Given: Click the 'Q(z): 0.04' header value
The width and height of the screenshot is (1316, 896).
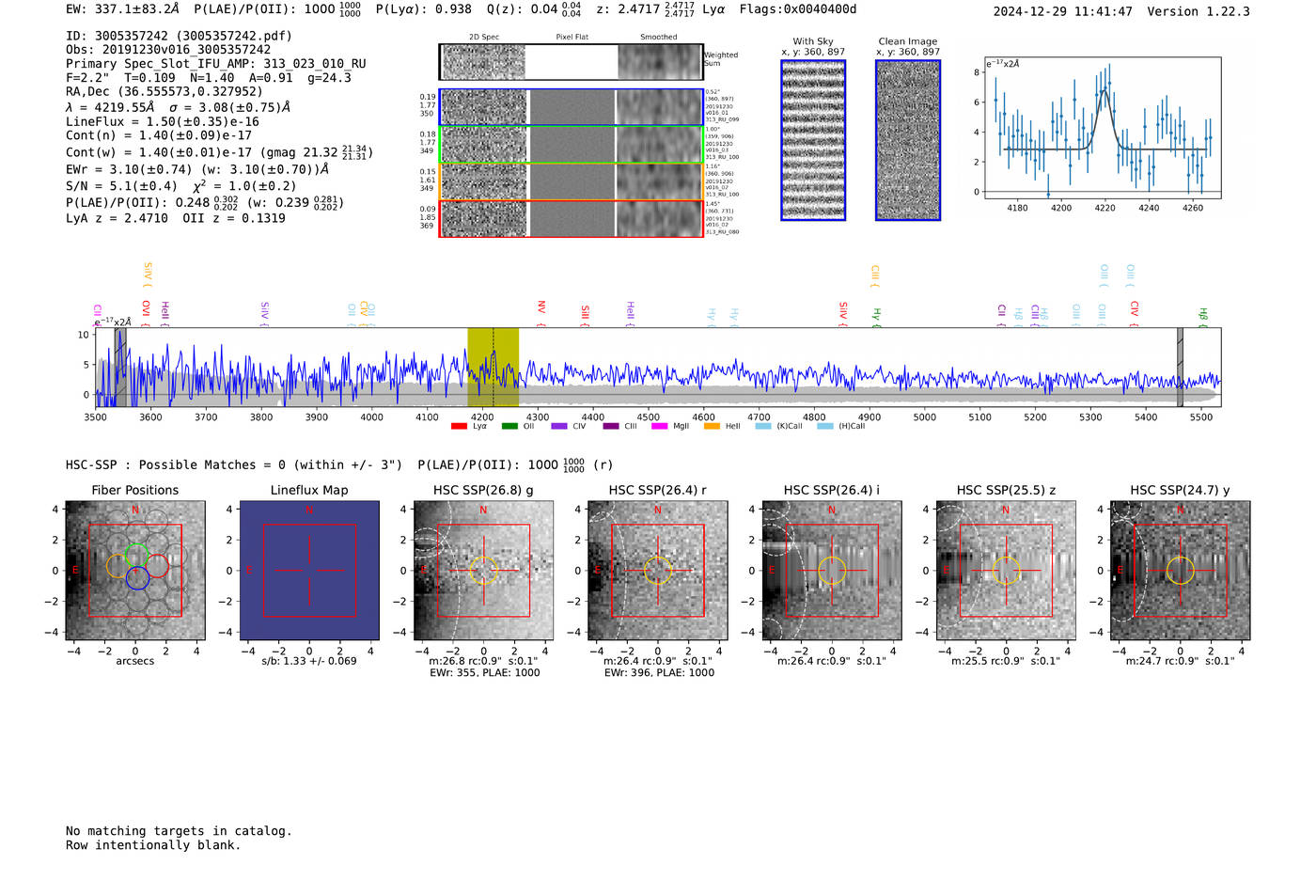Looking at the screenshot, I should (x=523, y=9).
